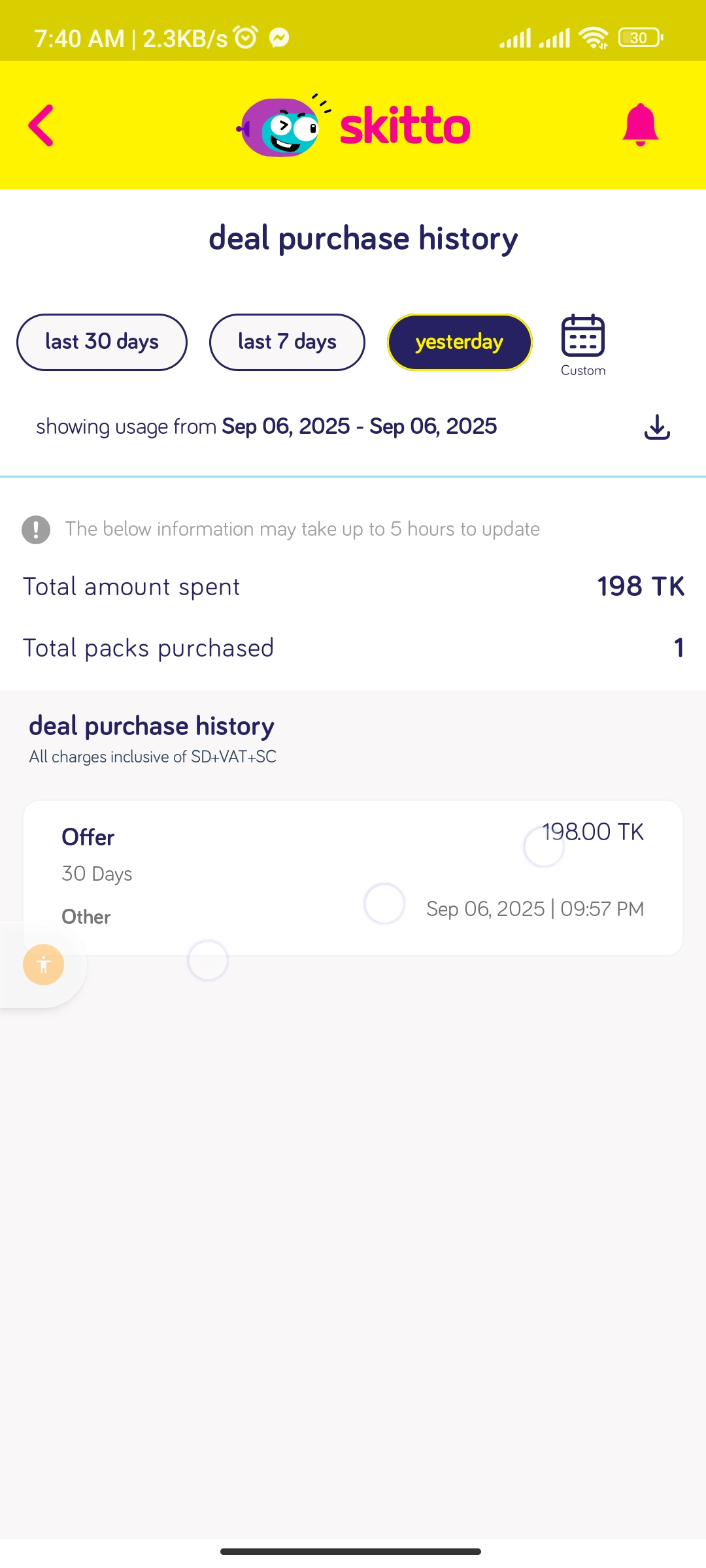Open the orange accessibility floating button
Screen dimensions: 706x1568
44,964
